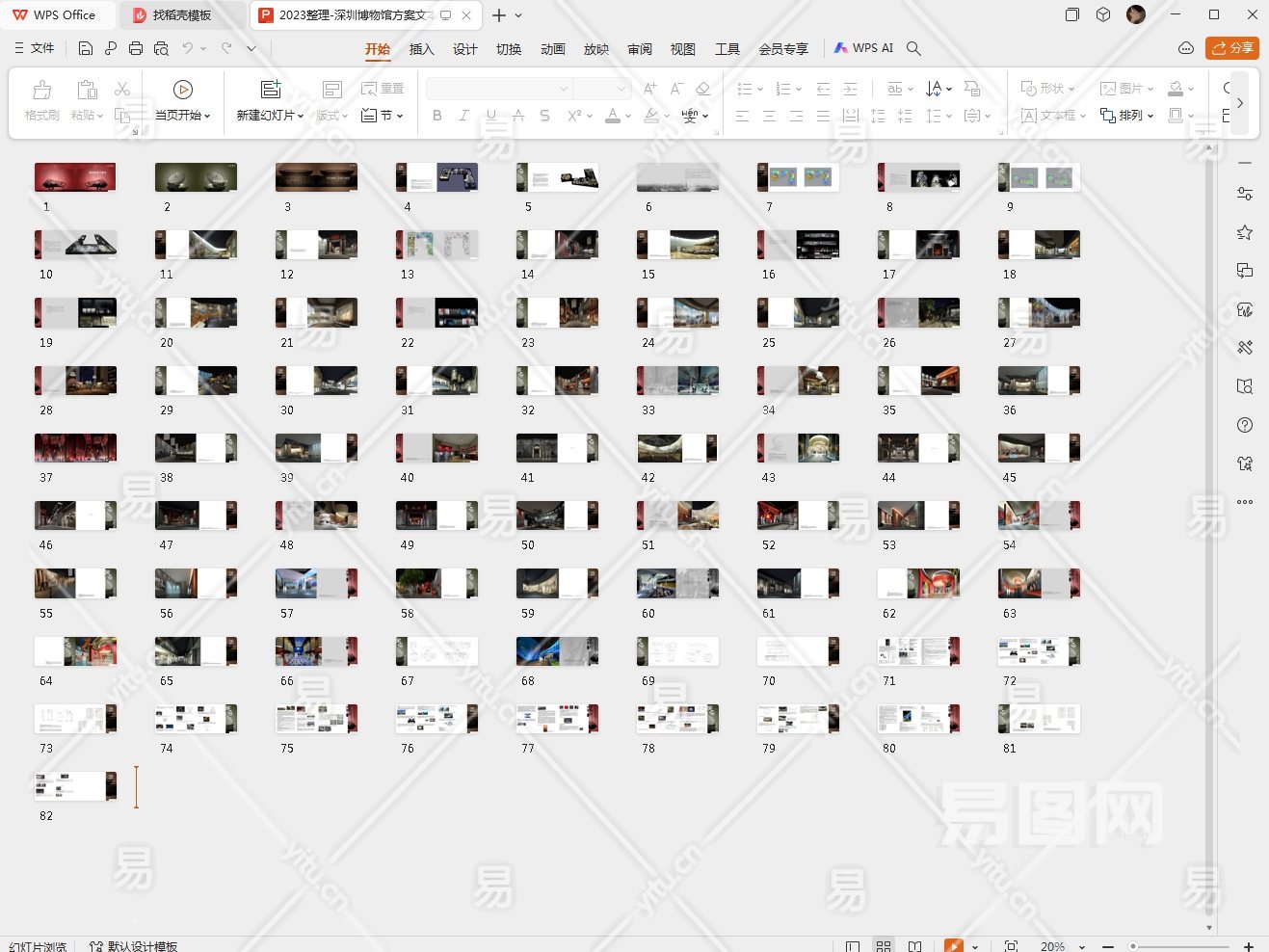Click the orange slideshow play button in status bar
This screenshot has height=952, width=1269.
953,946
